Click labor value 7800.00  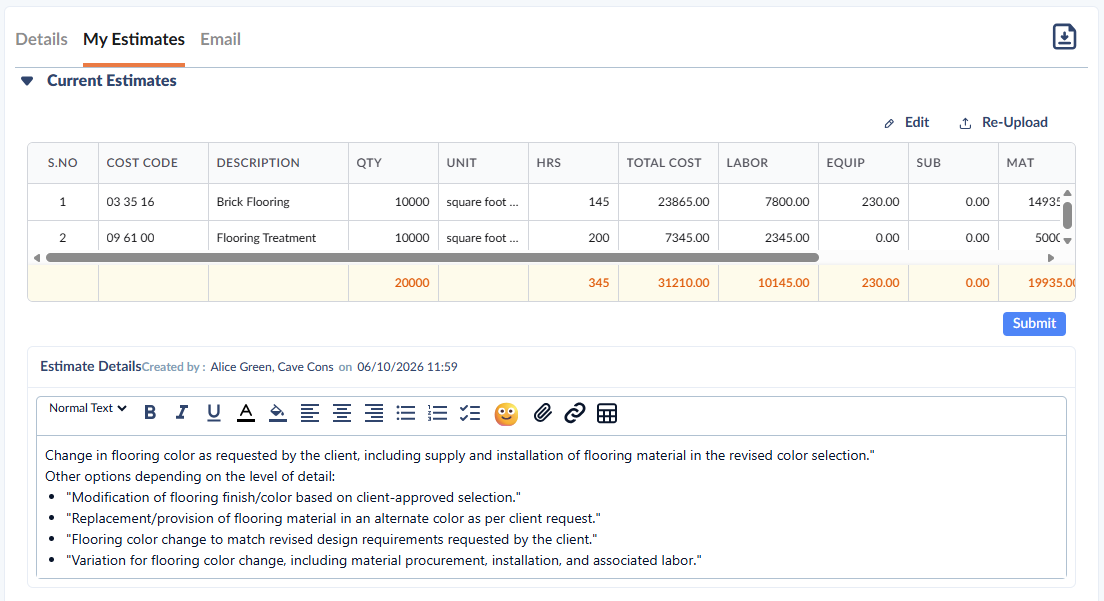click(x=787, y=202)
